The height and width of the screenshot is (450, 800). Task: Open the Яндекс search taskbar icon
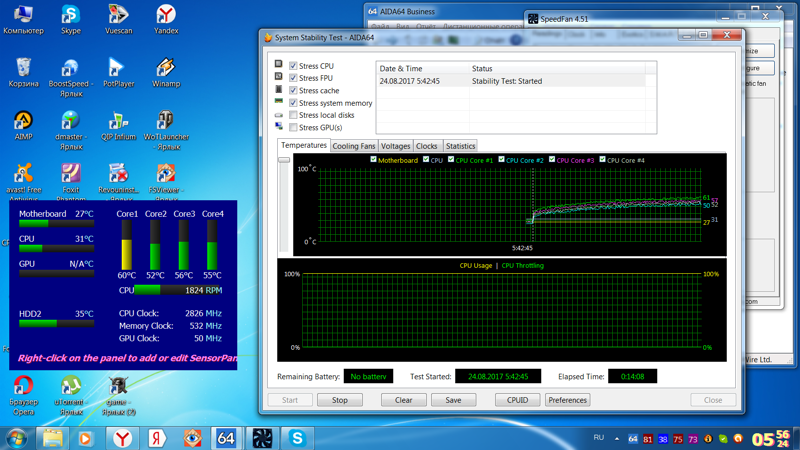(157, 438)
